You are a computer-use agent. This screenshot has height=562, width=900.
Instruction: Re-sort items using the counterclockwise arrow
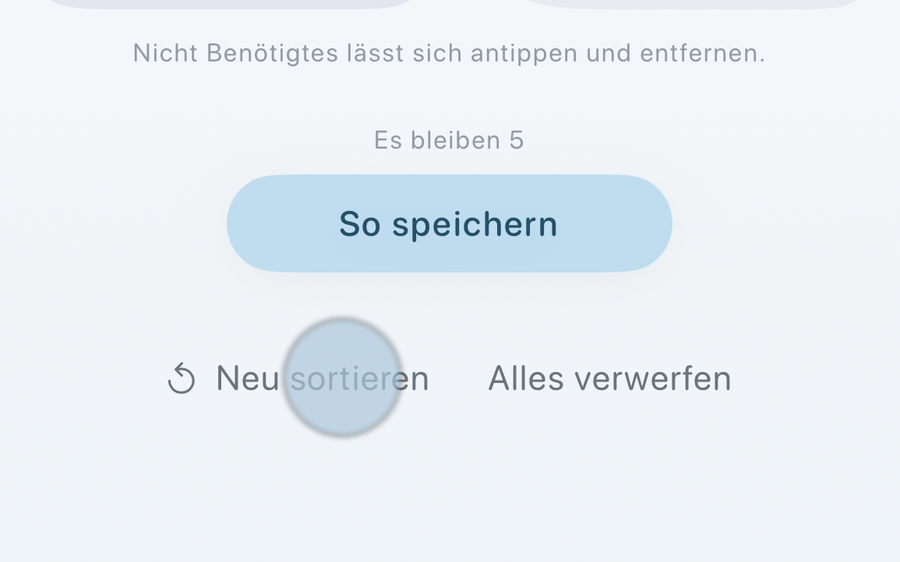coord(181,378)
